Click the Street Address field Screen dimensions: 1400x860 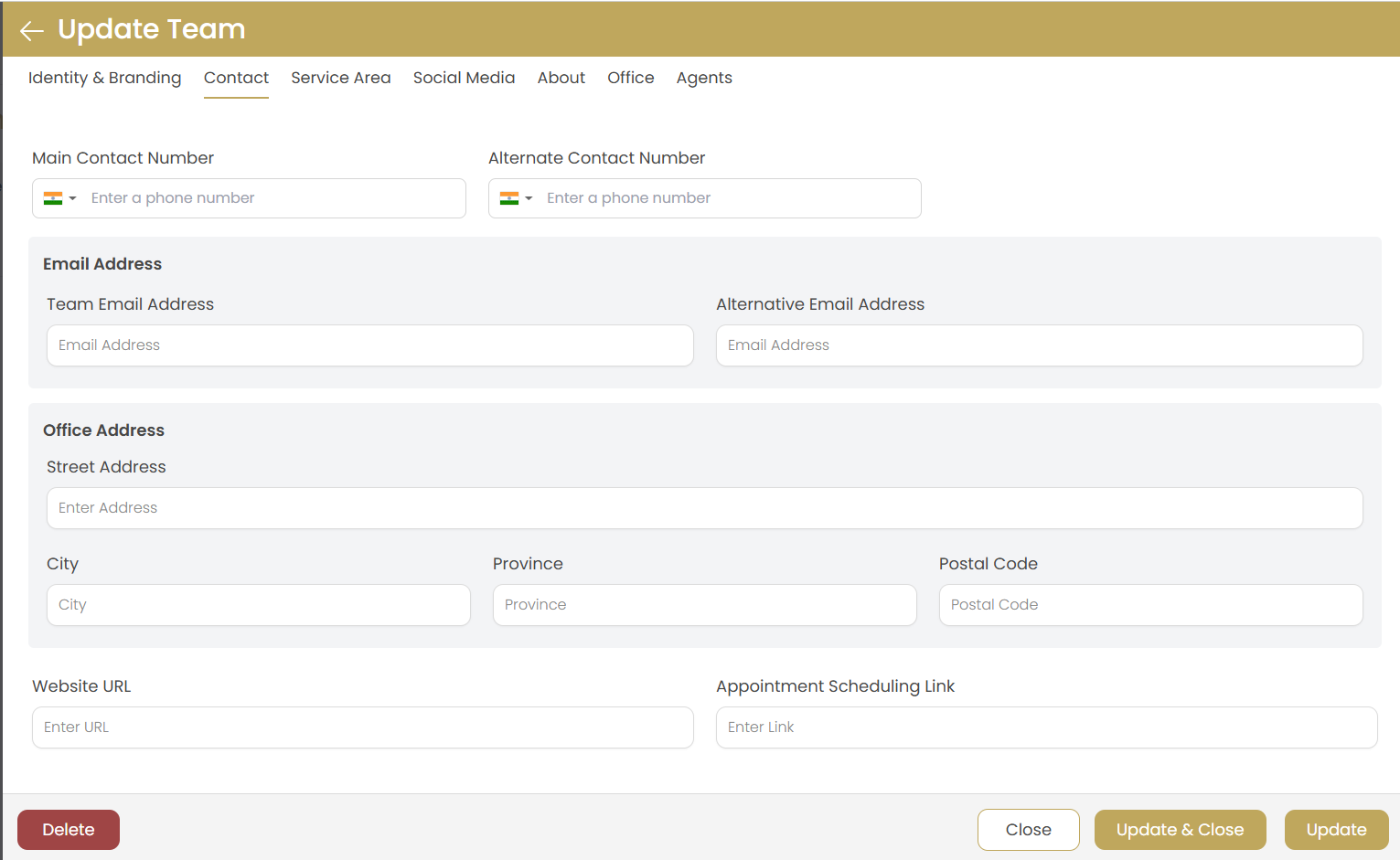click(704, 508)
